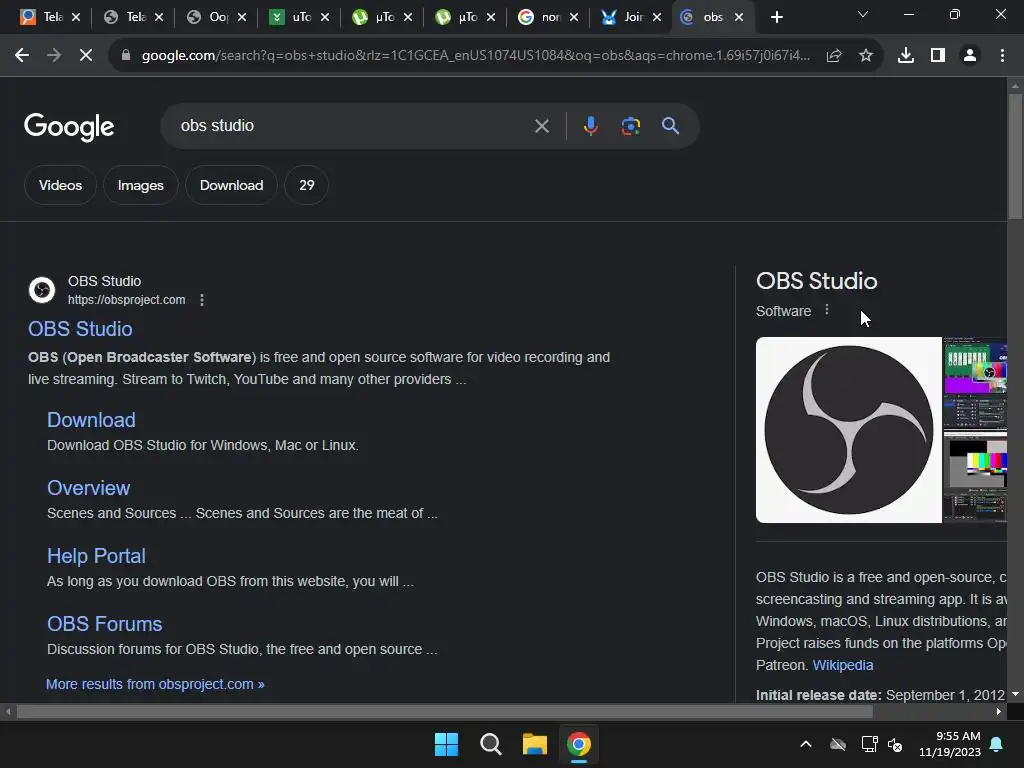
Task: Open the Chrome three-dot menu
Action: point(1002,56)
